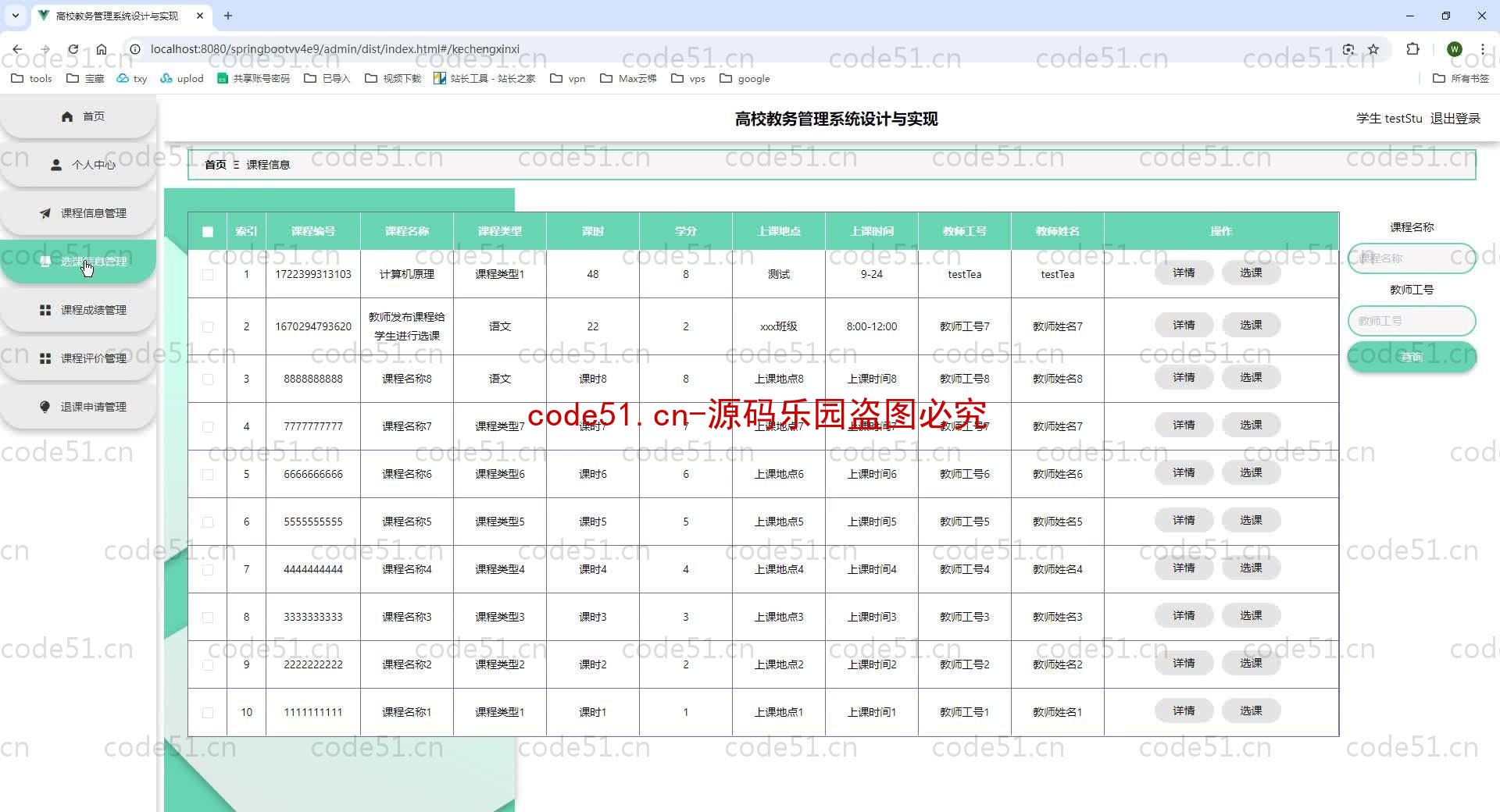Check the row for 课程名称8
Screen dimensions: 1500x812
click(x=208, y=379)
